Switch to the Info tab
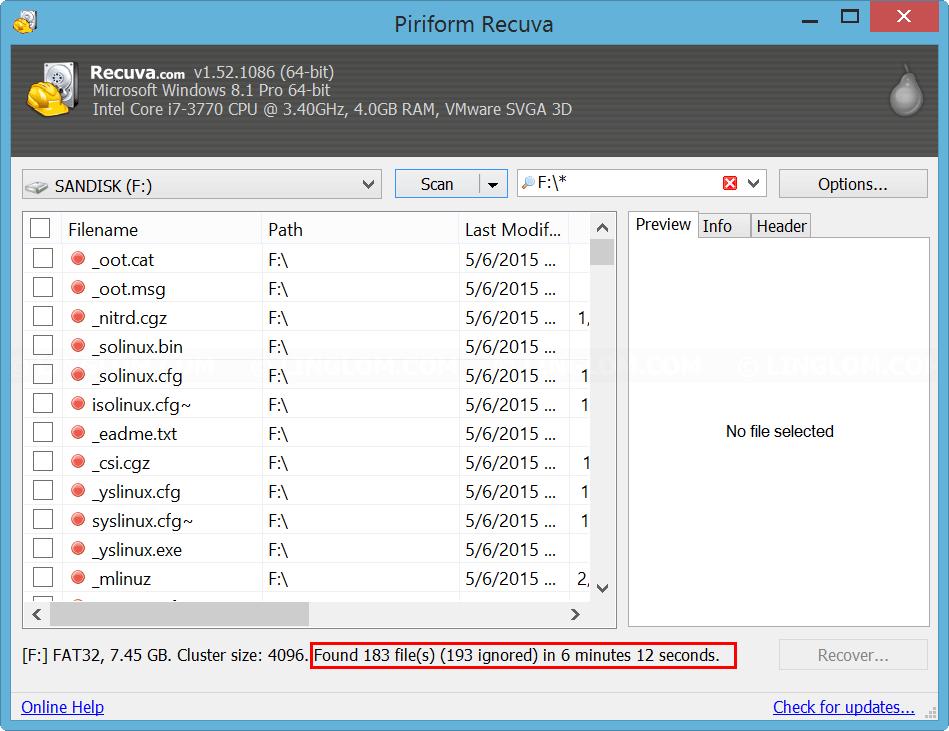The height and width of the screenshot is (731, 949). 724,226
